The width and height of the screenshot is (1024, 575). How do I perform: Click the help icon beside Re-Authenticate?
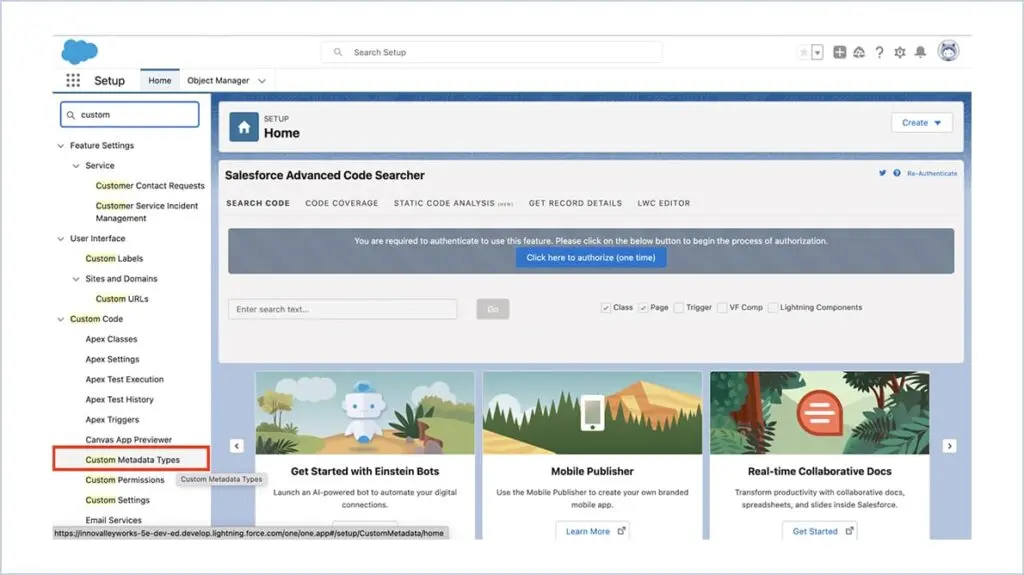[x=897, y=173]
